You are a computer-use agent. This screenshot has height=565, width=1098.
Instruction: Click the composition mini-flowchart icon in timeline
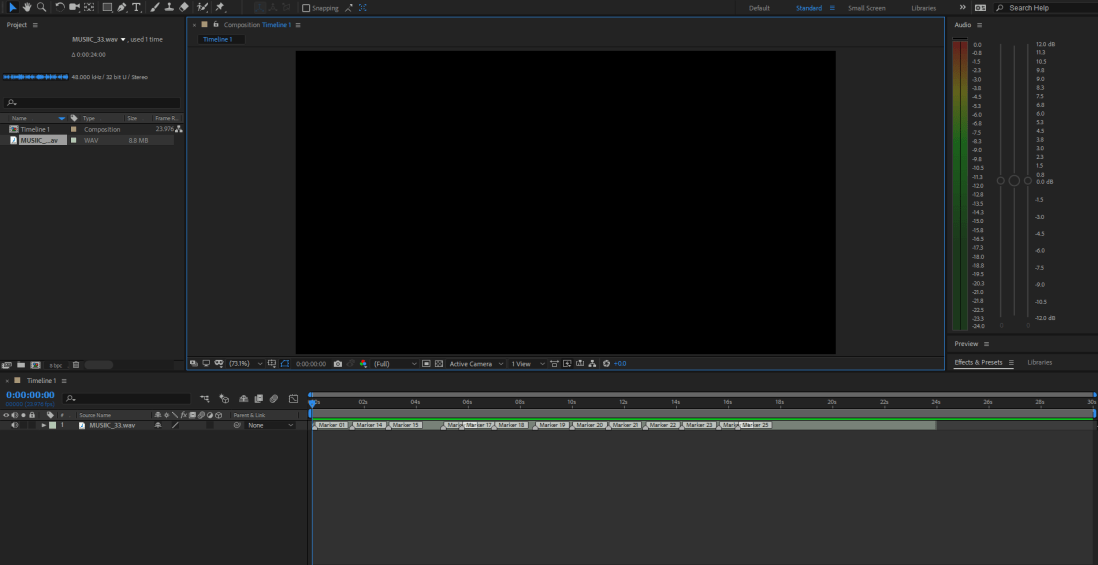coord(204,398)
